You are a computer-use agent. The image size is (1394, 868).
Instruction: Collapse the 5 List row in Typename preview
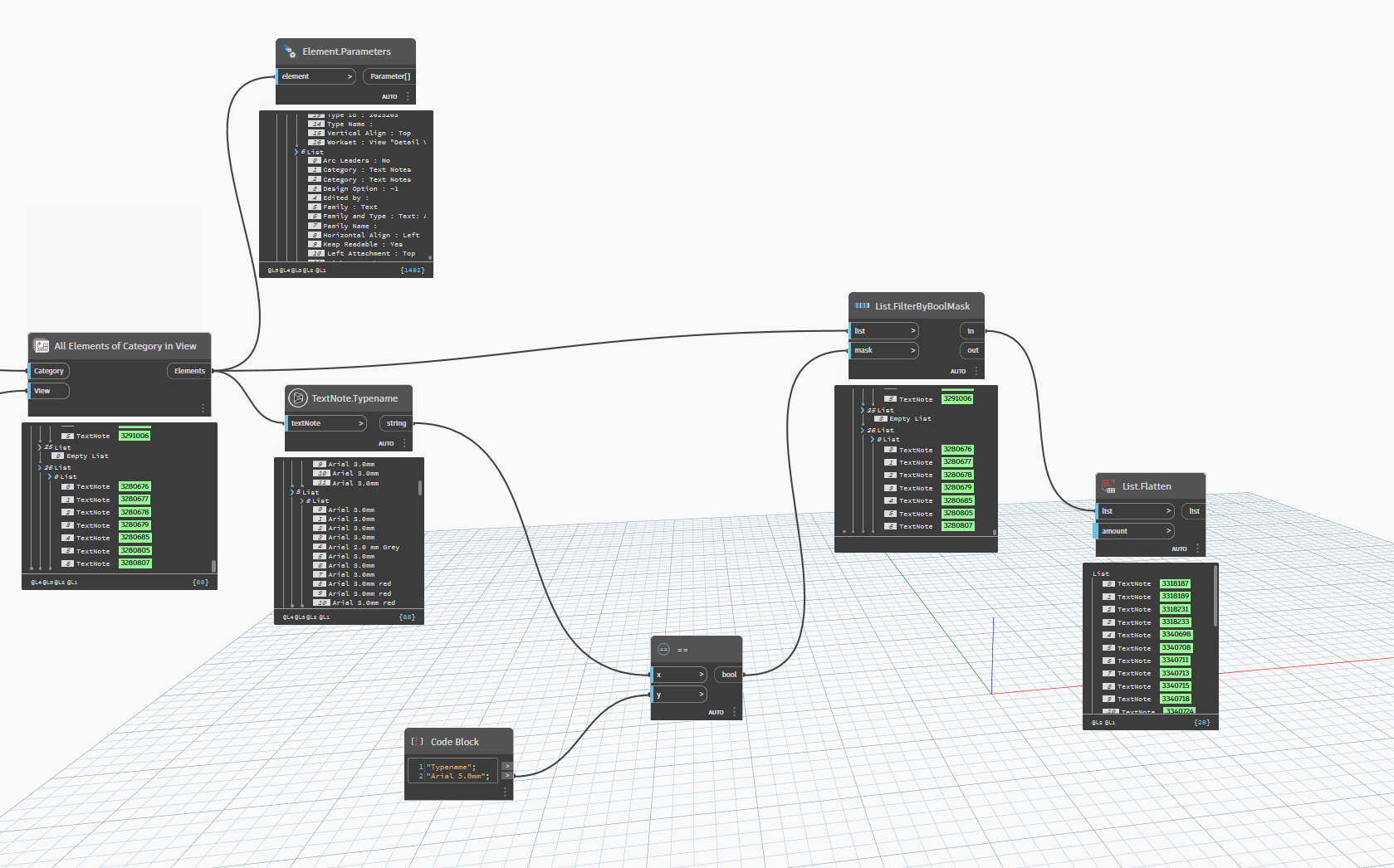pos(291,492)
